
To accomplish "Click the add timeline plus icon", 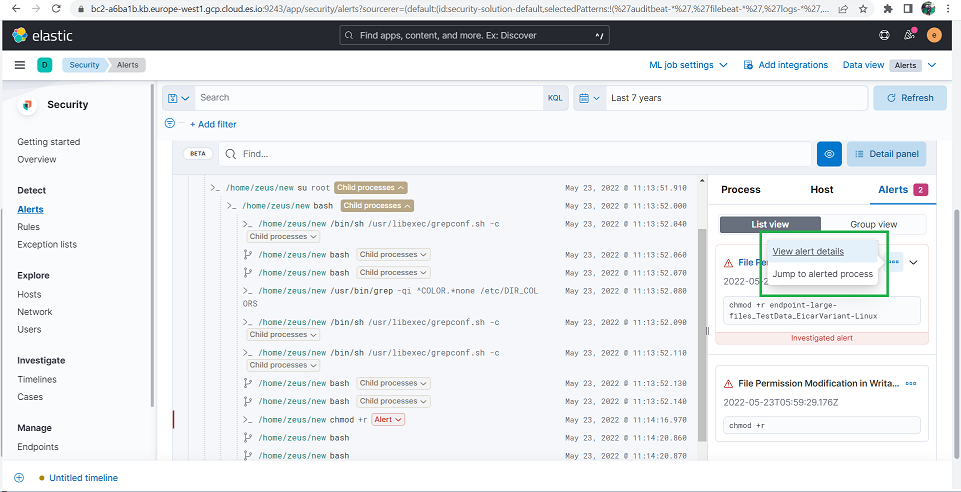I will pyautogui.click(x=19, y=478).
